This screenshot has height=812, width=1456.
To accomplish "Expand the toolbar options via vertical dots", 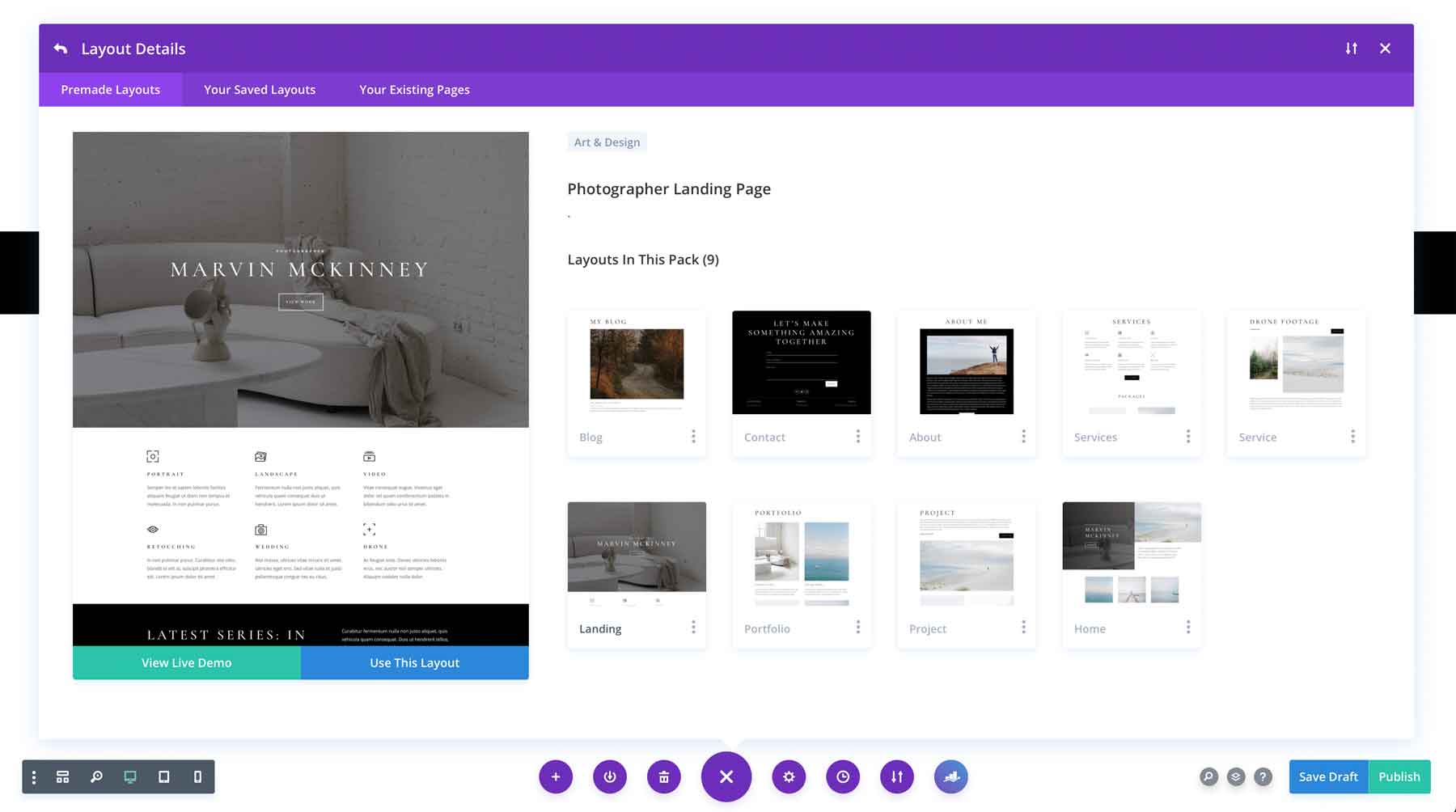I will tap(33, 776).
